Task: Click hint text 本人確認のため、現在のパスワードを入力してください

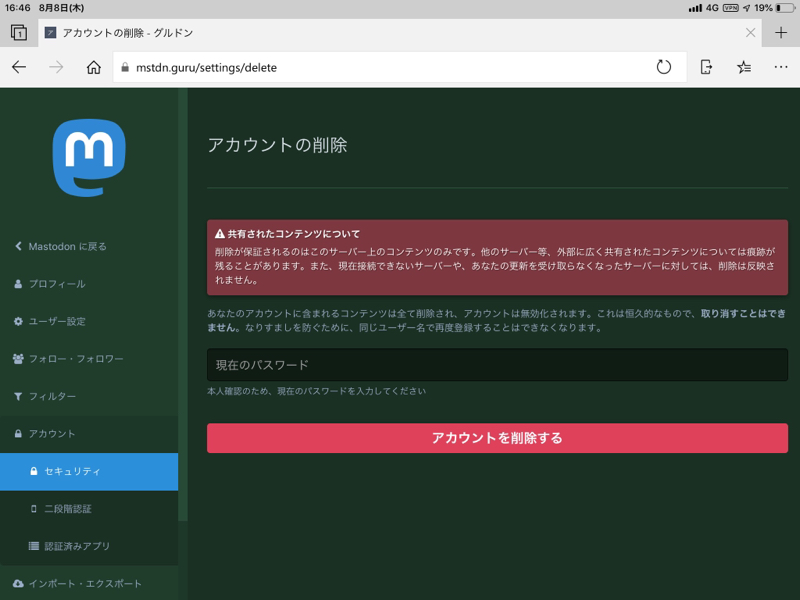Action: coord(316,391)
